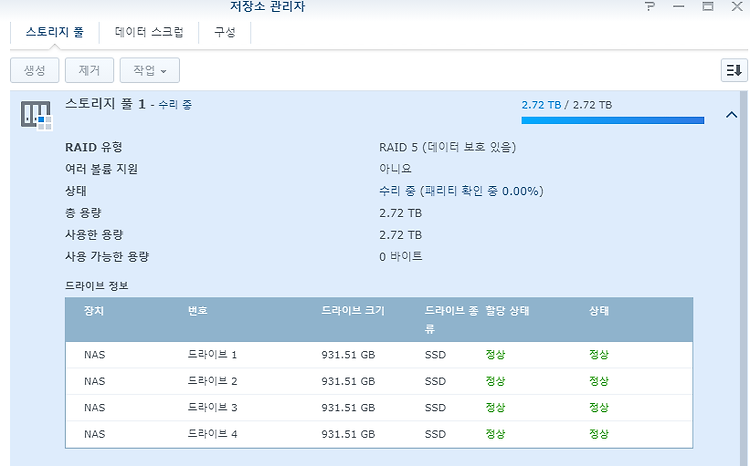Viewport: 750px width, 466px height.
Task: Click the 아니요 value
Action: coord(395,169)
